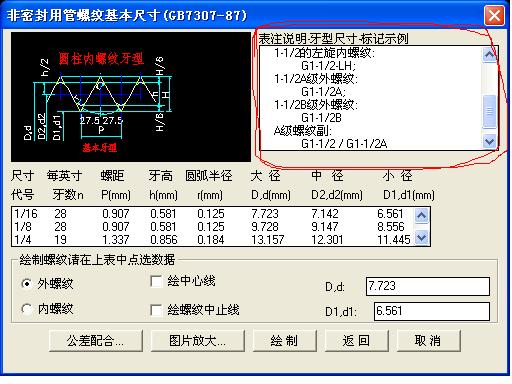Viewport: 512px width, 384px height.
Task: Click the A级螺纹副: line in notes
Action: [x=303, y=131]
